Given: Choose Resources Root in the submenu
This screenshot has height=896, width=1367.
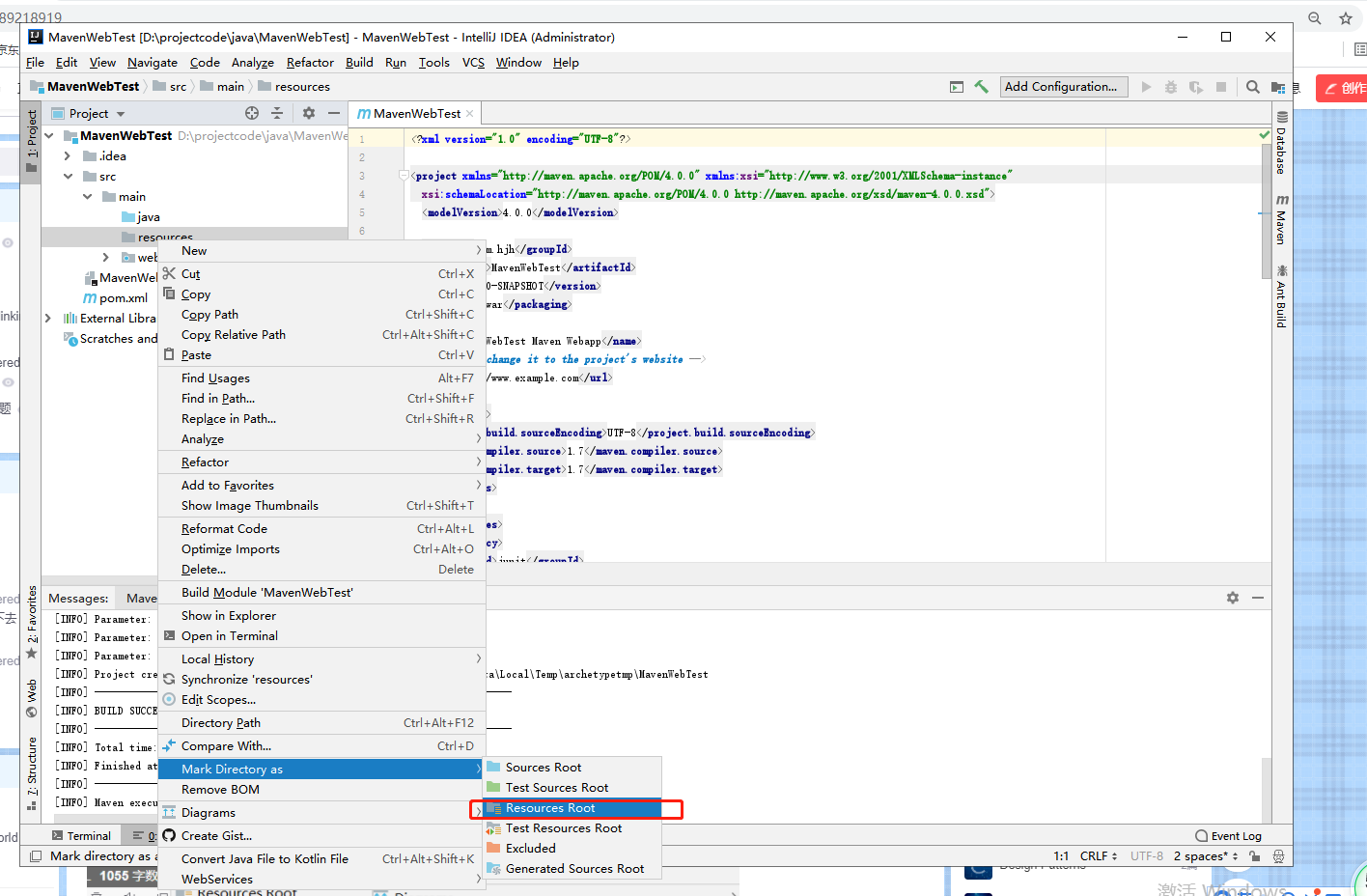Looking at the screenshot, I should (572, 808).
